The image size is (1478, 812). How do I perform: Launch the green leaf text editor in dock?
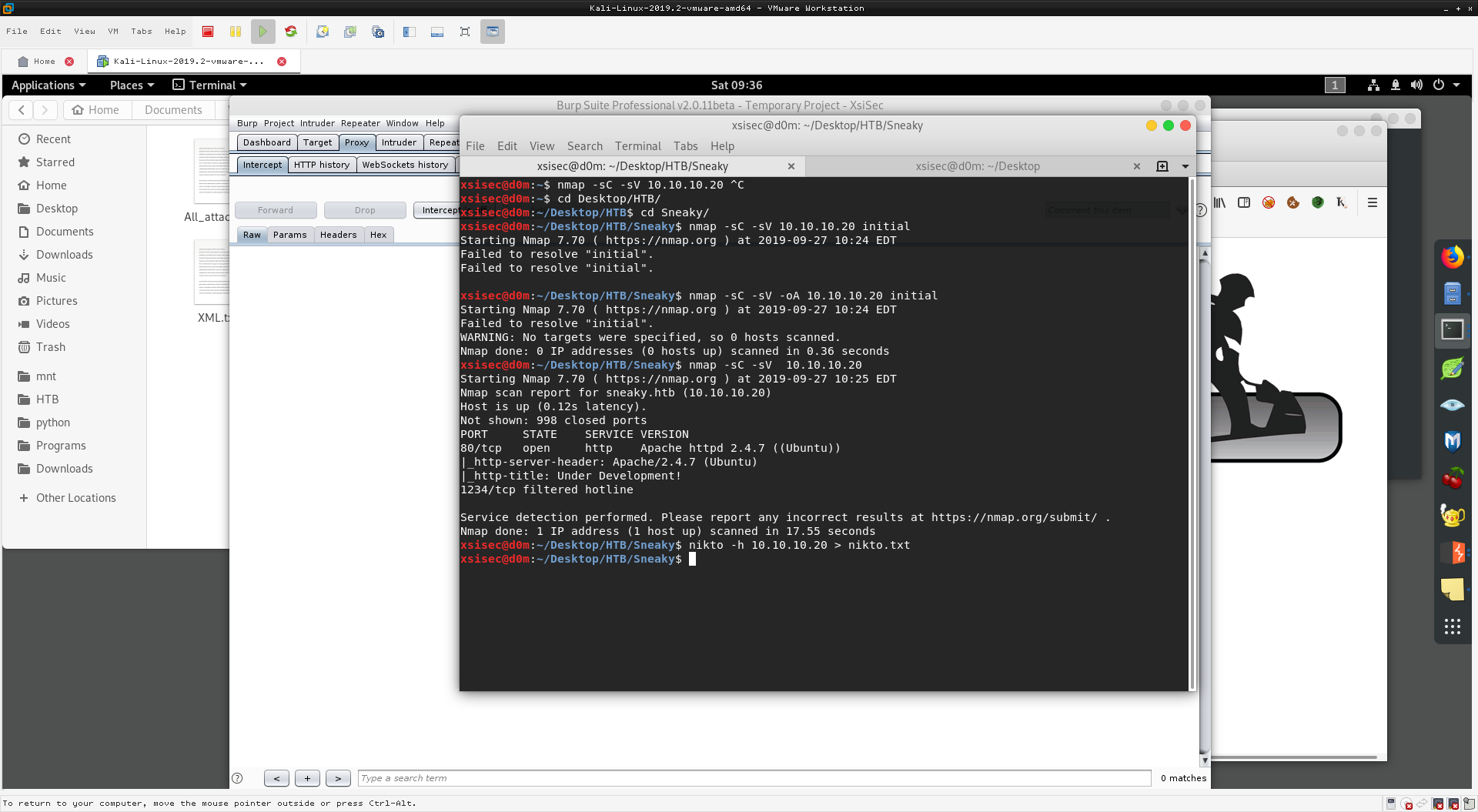click(1453, 368)
